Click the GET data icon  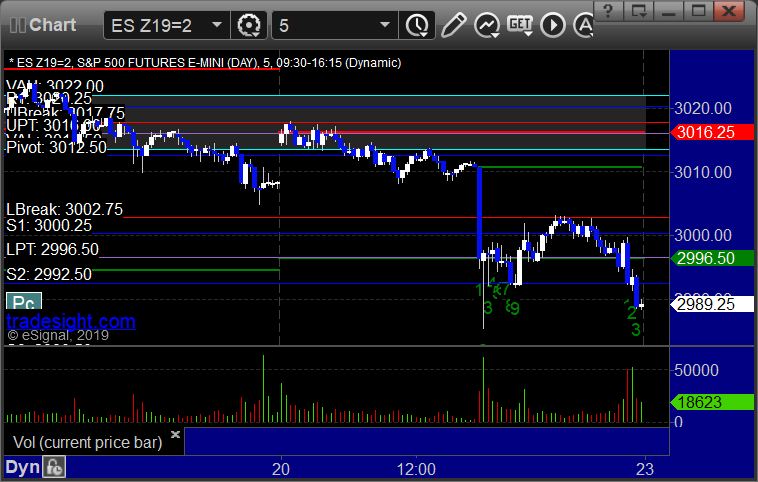(520, 25)
